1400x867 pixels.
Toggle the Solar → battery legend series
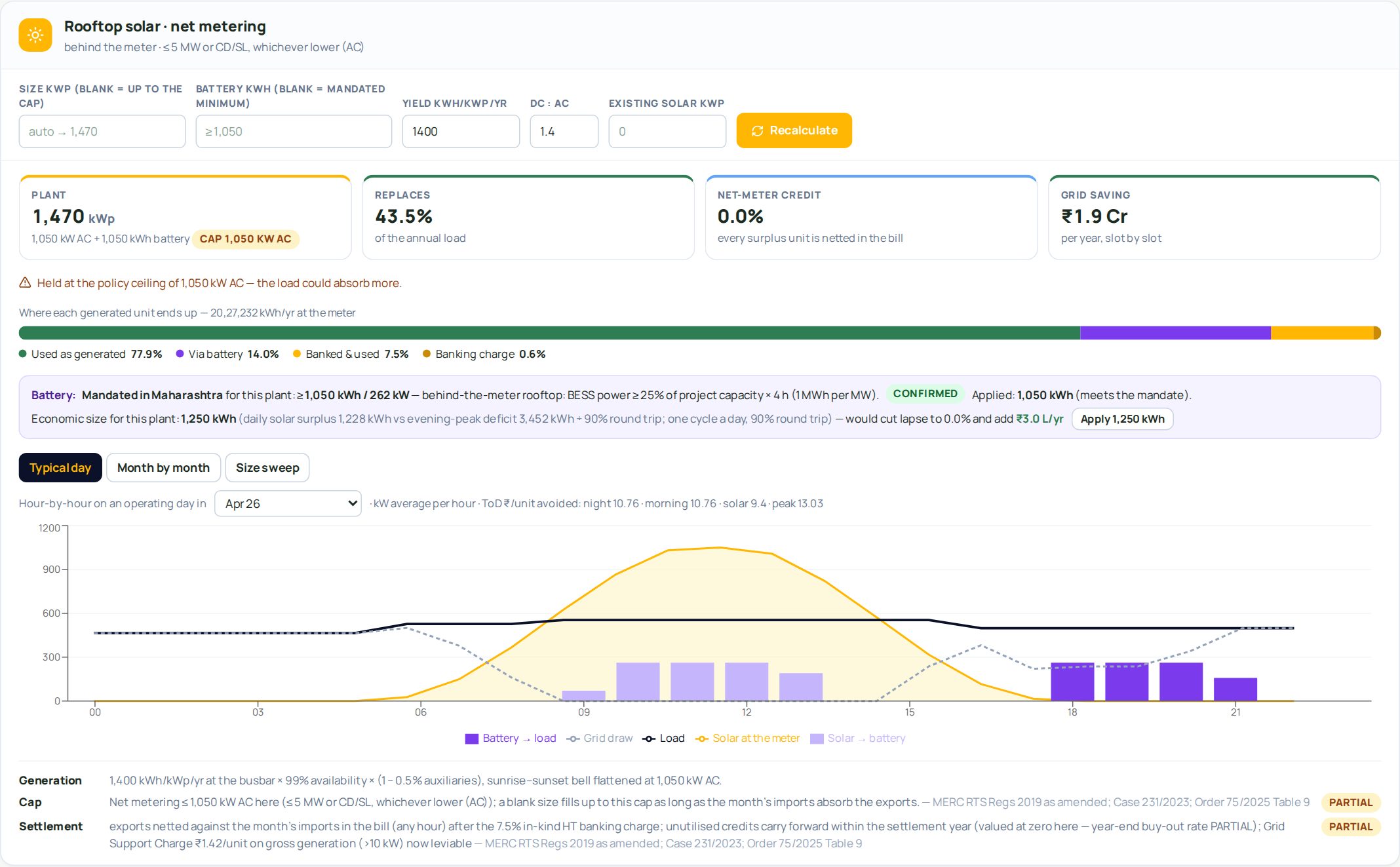[858, 738]
